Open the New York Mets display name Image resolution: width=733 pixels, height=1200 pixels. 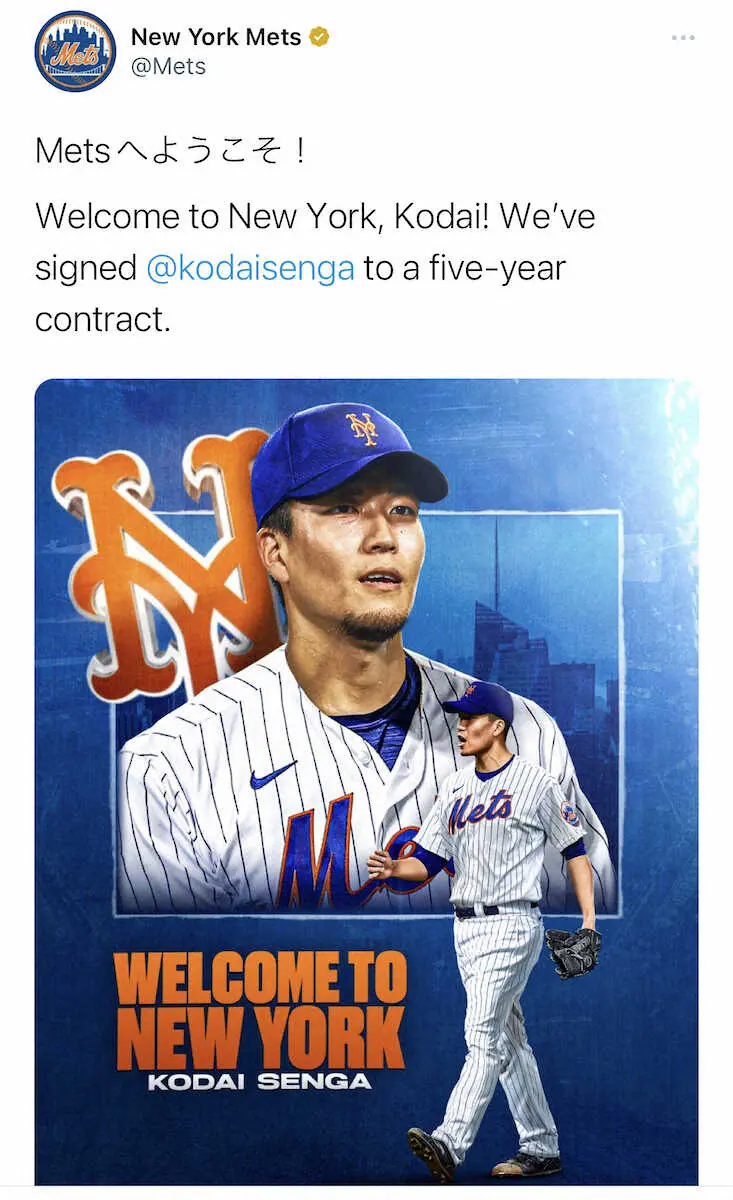pos(215,38)
